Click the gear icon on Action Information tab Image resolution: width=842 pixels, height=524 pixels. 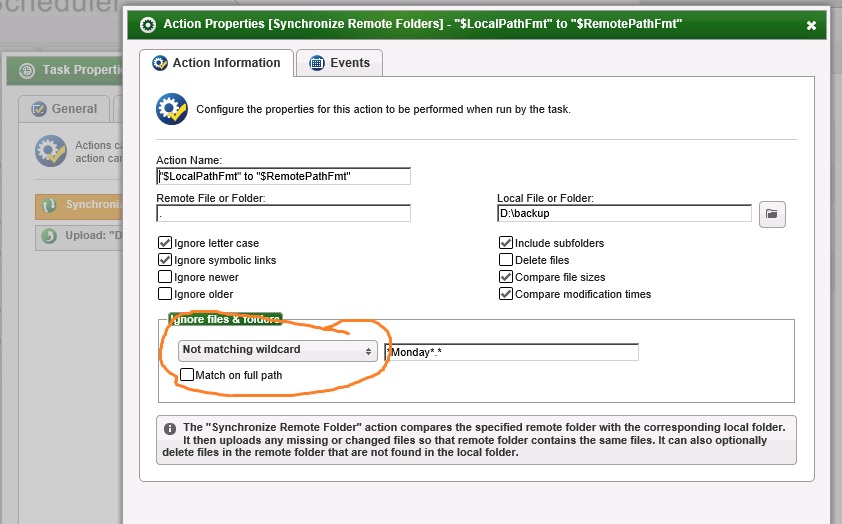coord(159,63)
